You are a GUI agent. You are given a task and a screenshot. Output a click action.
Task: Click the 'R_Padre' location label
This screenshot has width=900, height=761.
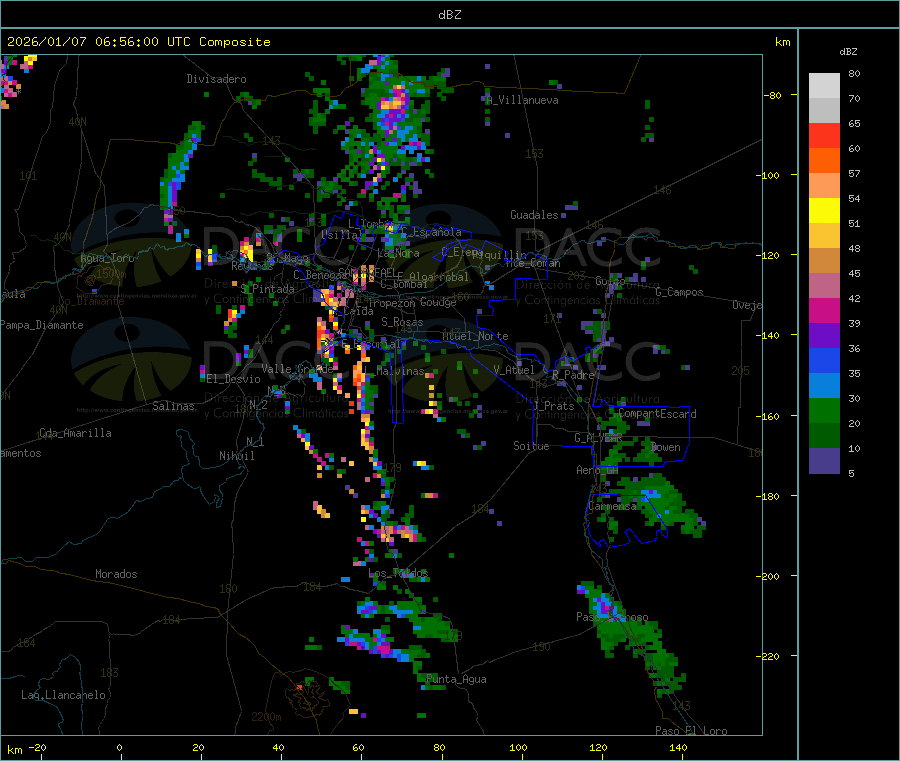pos(573,375)
